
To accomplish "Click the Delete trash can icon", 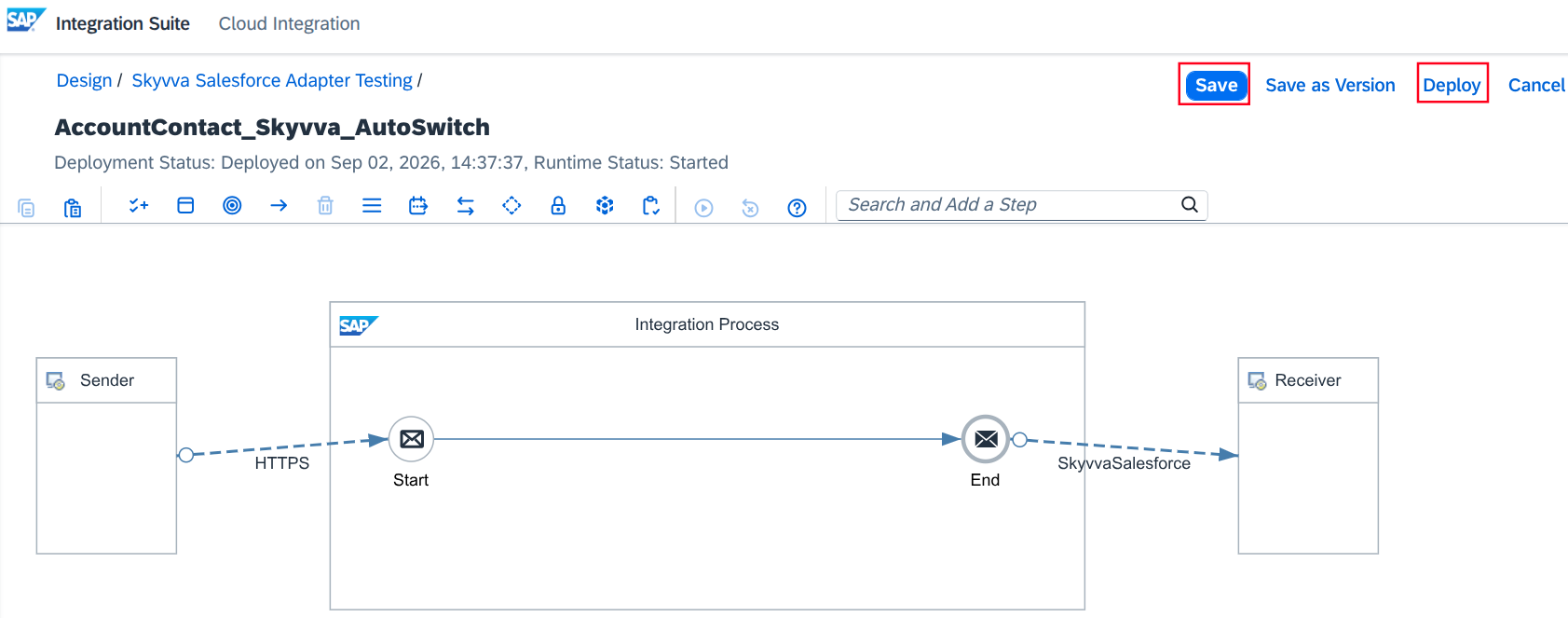I will point(325,205).
